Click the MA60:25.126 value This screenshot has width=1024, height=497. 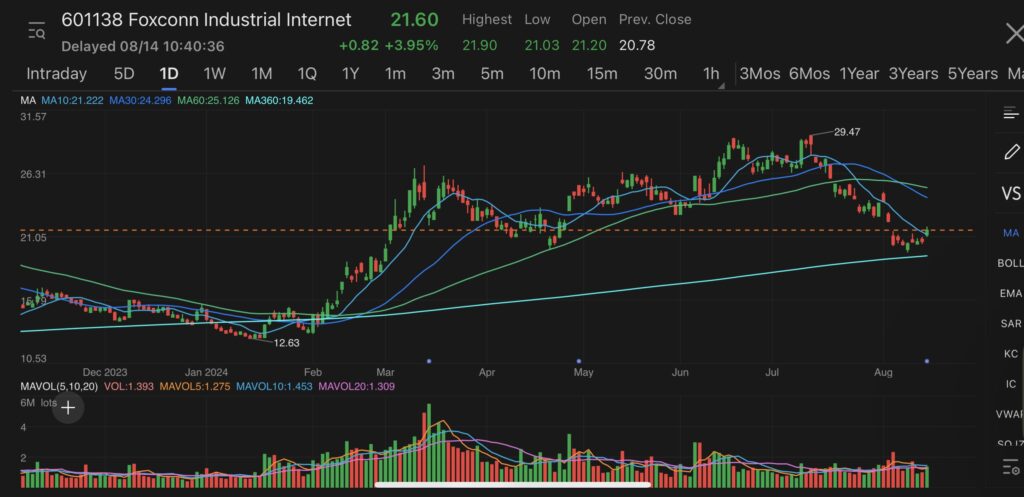[x=208, y=101]
